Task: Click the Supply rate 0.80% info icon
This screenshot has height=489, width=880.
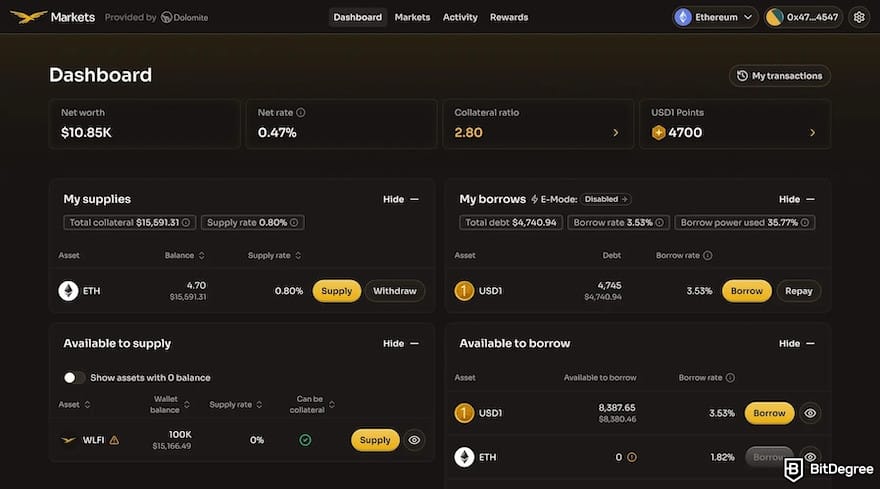Action: coord(294,222)
